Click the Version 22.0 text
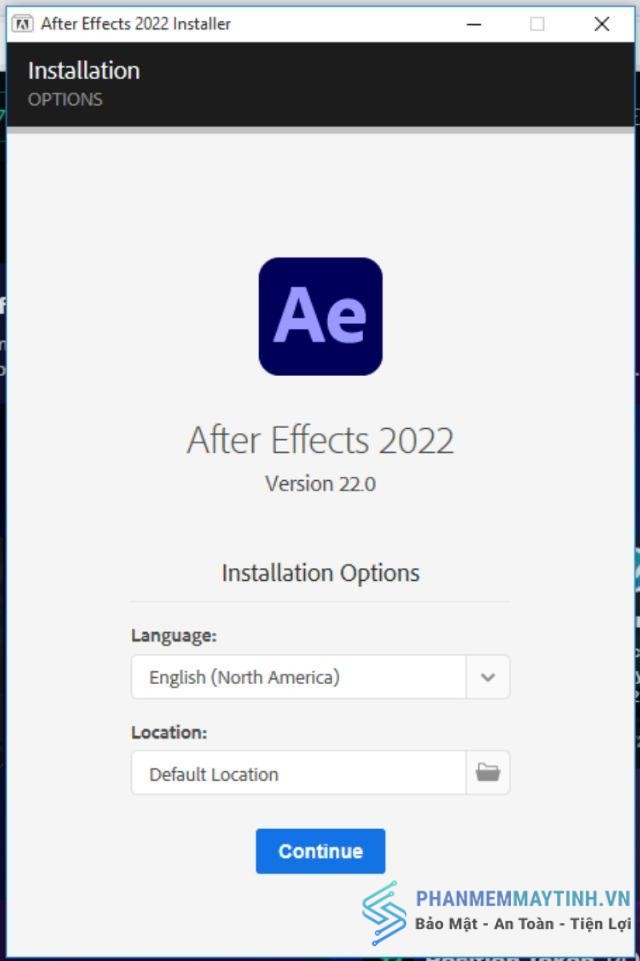The height and width of the screenshot is (961, 640). pyautogui.click(x=321, y=484)
